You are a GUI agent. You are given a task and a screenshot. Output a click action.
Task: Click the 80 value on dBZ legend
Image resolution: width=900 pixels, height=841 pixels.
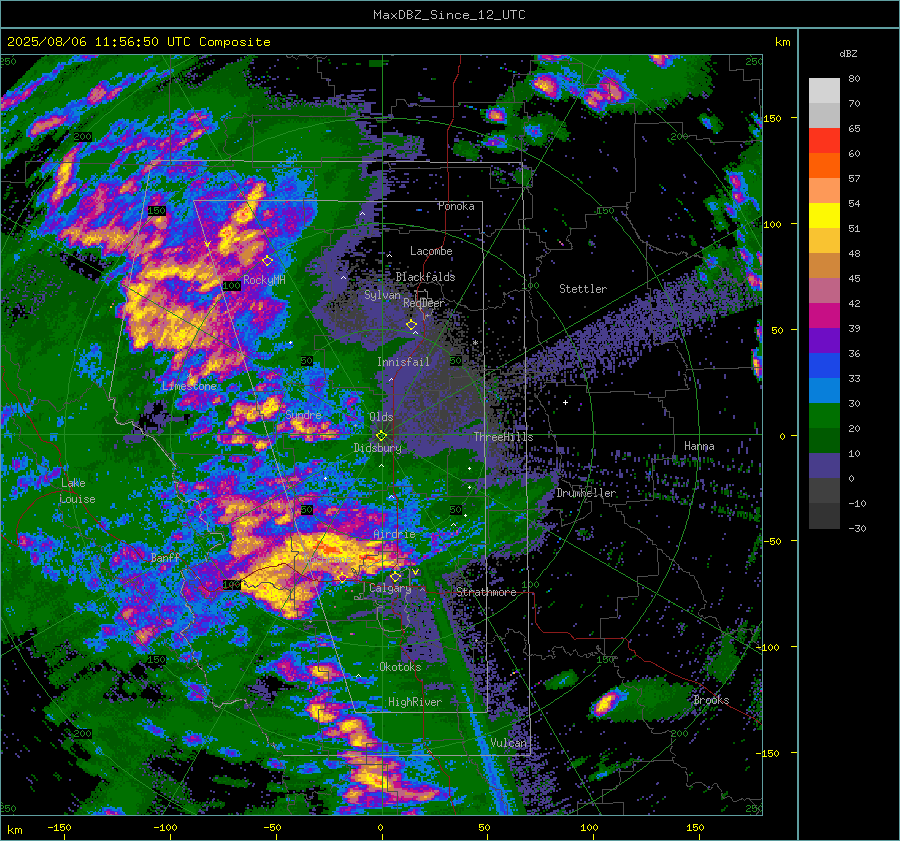(x=854, y=79)
